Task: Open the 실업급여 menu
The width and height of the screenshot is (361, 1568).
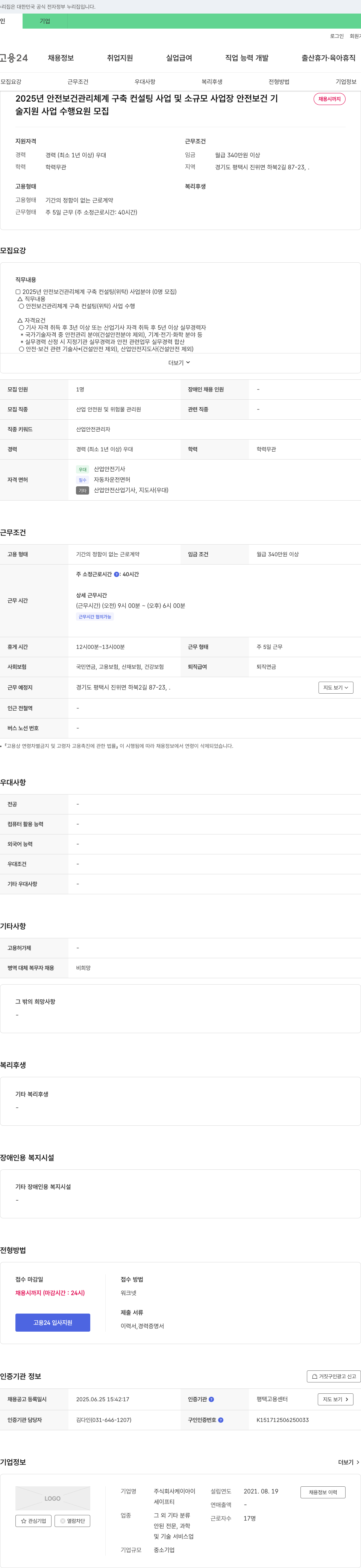Action: 179,58
